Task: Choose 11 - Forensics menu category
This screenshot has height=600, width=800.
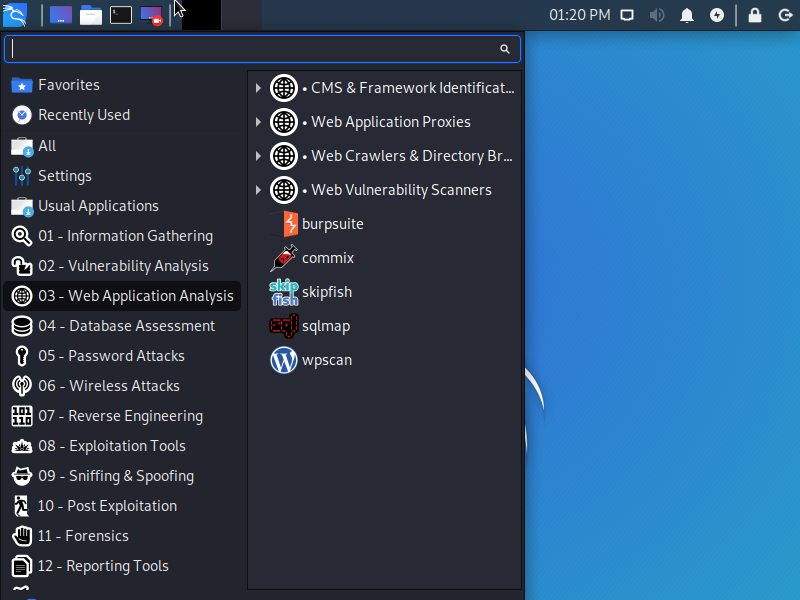Action: pyautogui.click(x=83, y=536)
